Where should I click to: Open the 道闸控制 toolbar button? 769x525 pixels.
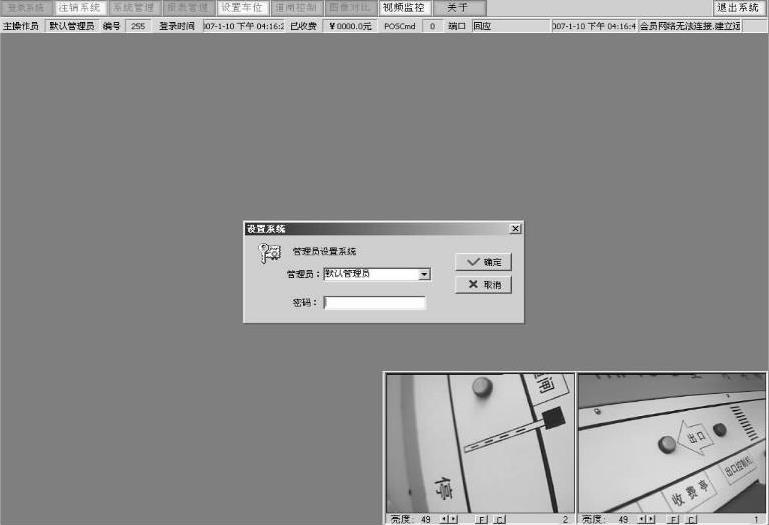coord(296,8)
